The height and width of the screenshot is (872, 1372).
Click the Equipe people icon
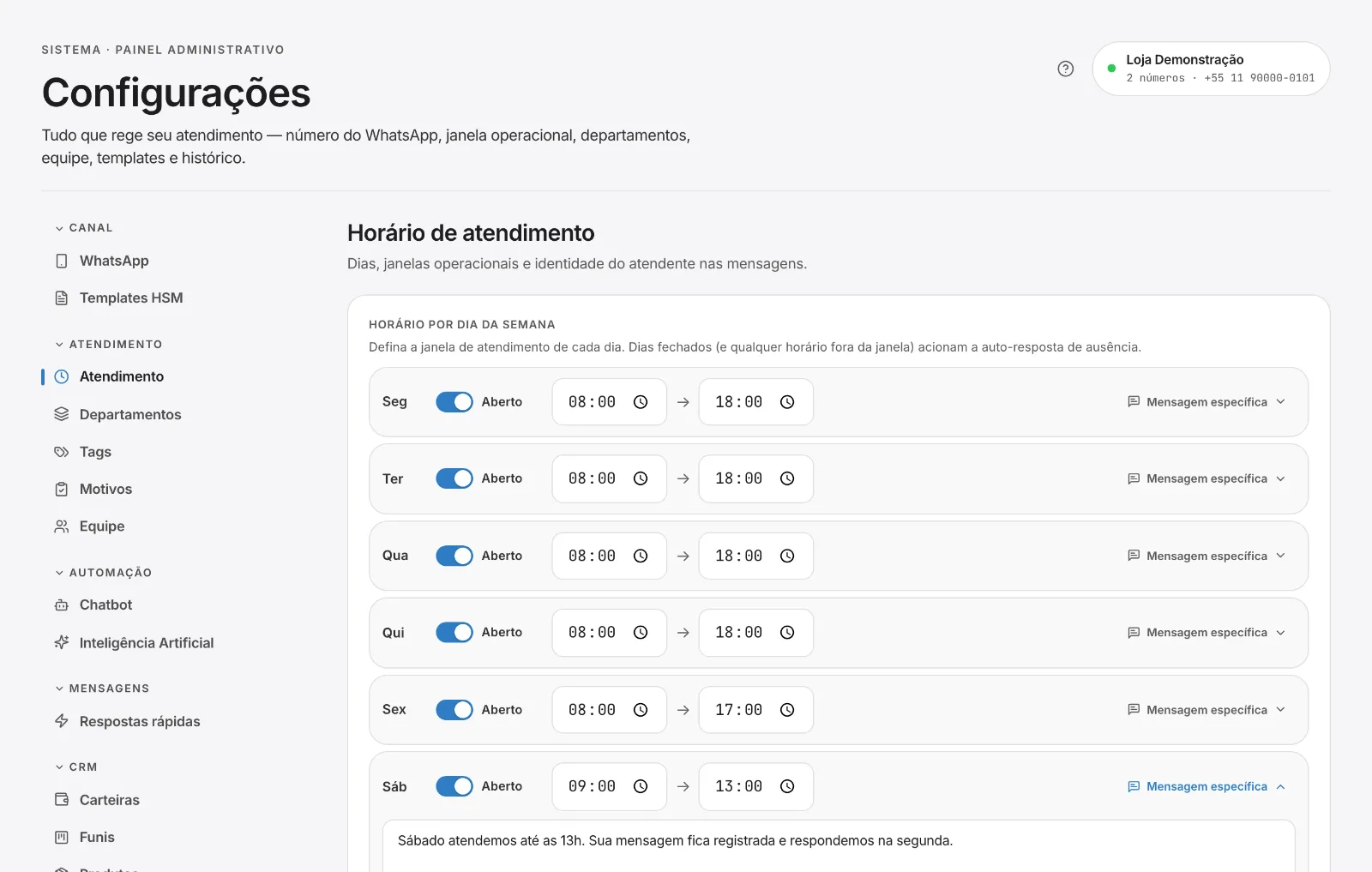coord(62,526)
